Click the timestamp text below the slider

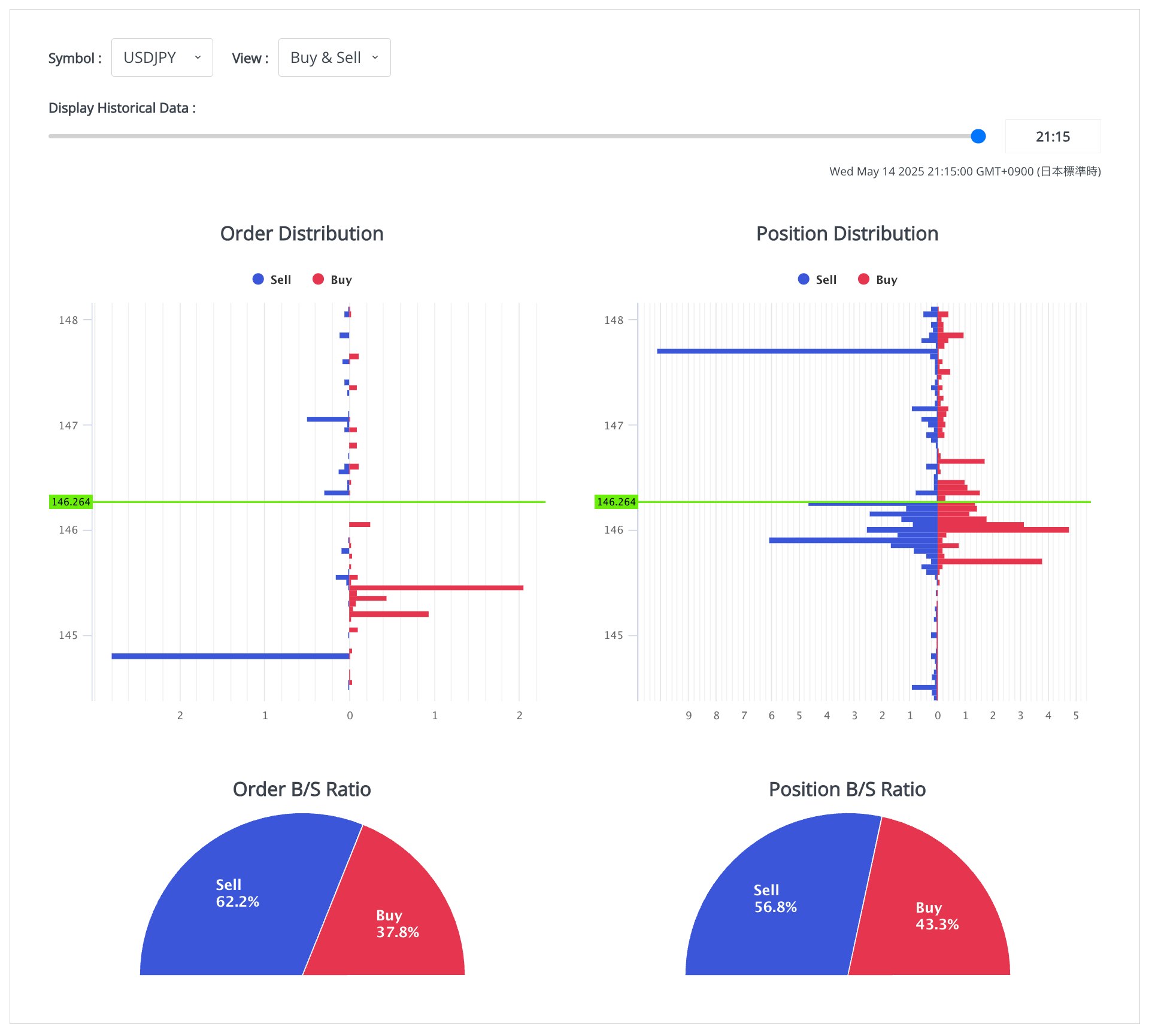click(965, 172)
